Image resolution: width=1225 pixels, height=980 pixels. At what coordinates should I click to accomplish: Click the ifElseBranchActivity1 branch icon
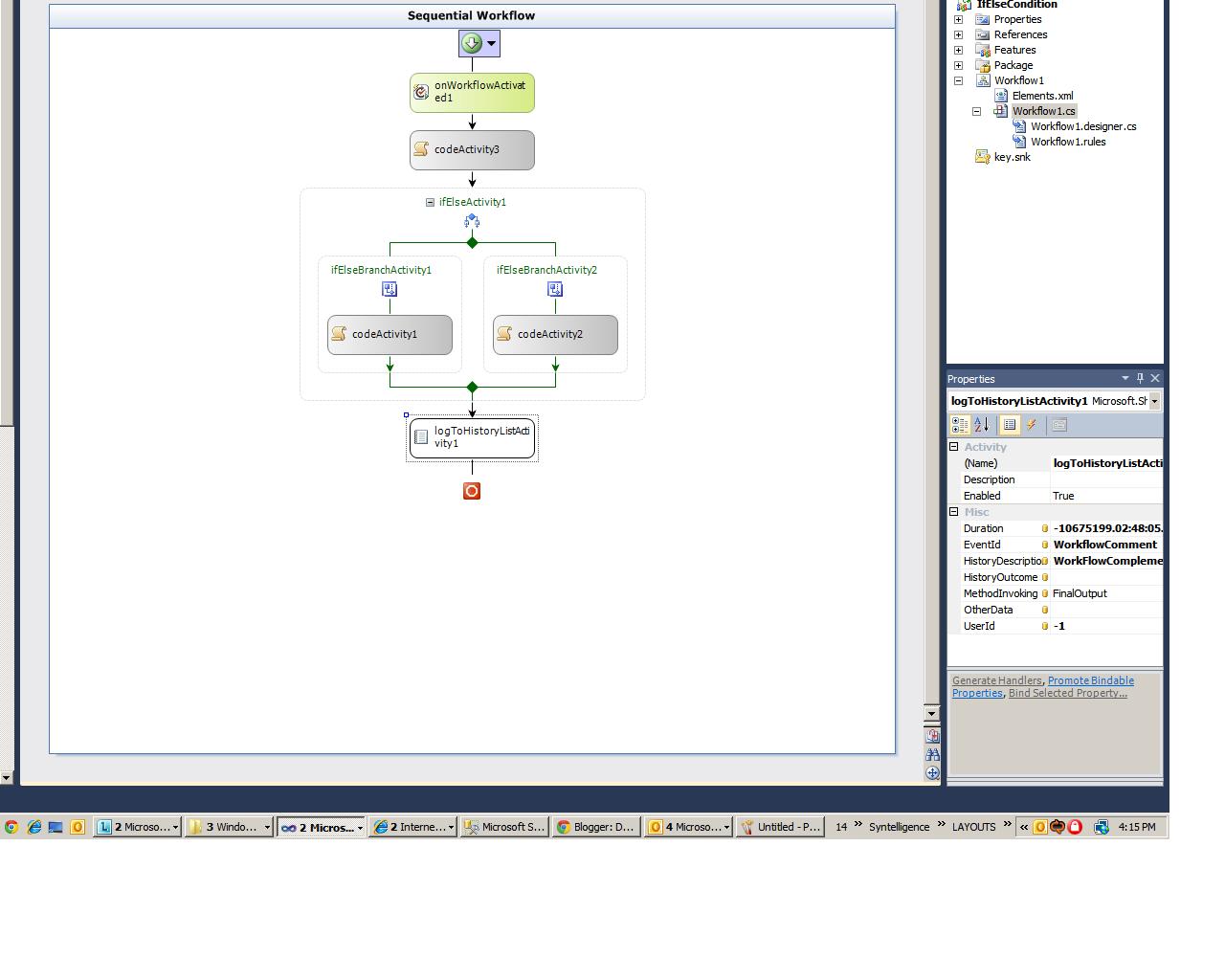390,289
